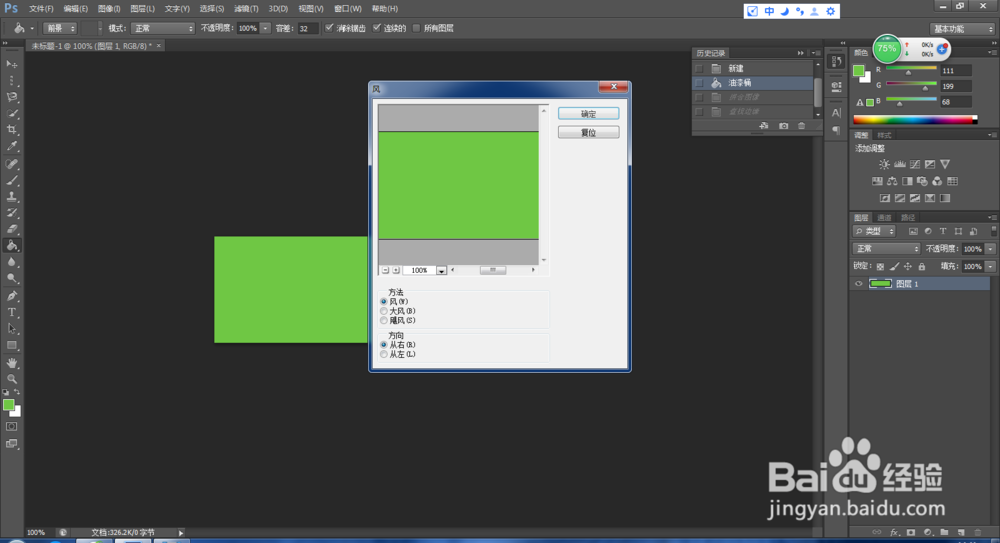Open the 图像(I) menu
This screenshot has width=1000, height=543.
coord(109,9)
